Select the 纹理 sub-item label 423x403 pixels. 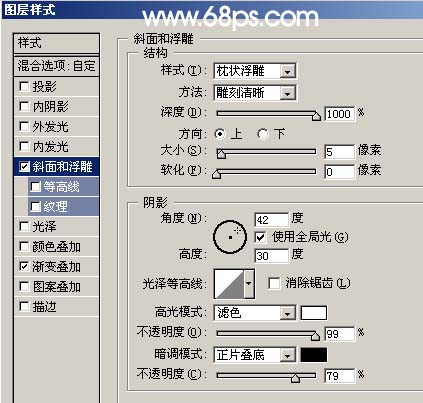tap(56, 207)
